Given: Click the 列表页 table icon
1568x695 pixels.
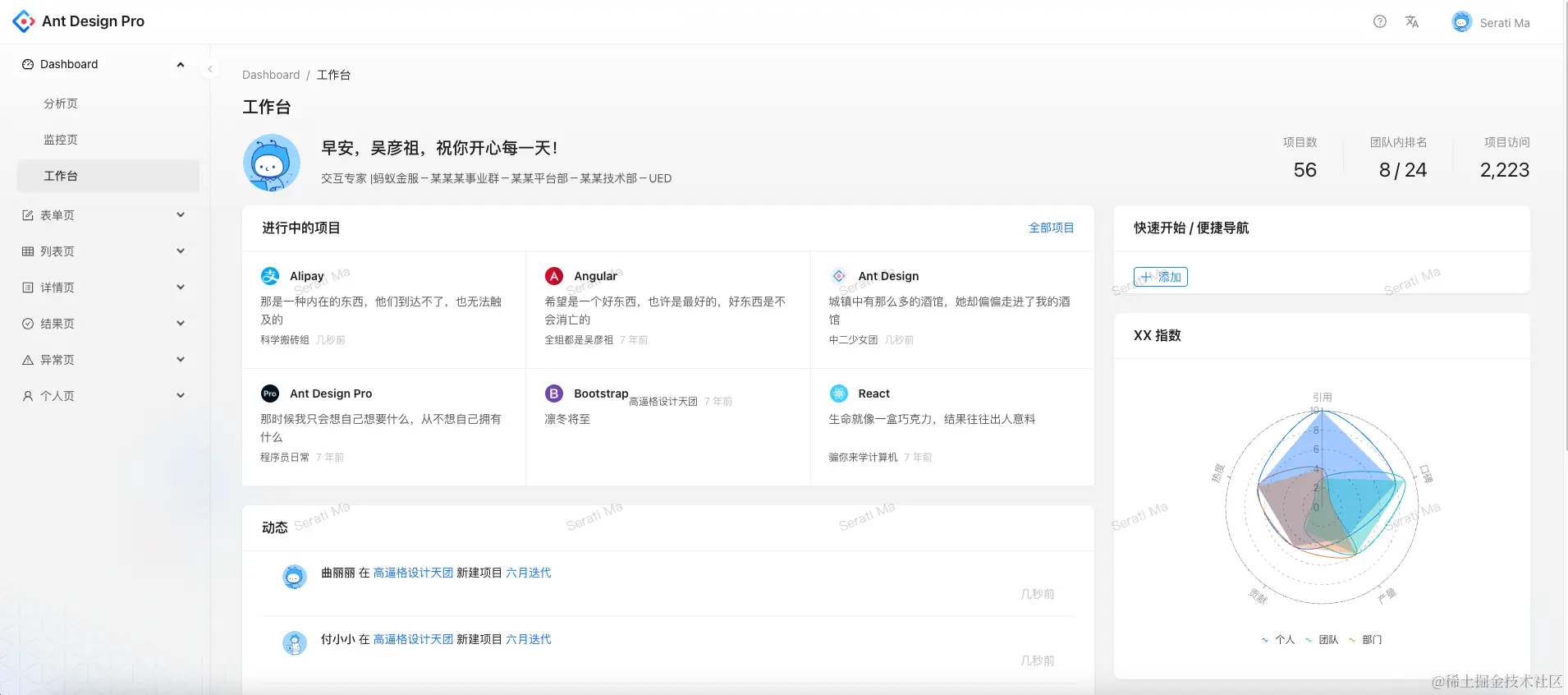Looking at the screenshot, I should [x=28, y=251].
